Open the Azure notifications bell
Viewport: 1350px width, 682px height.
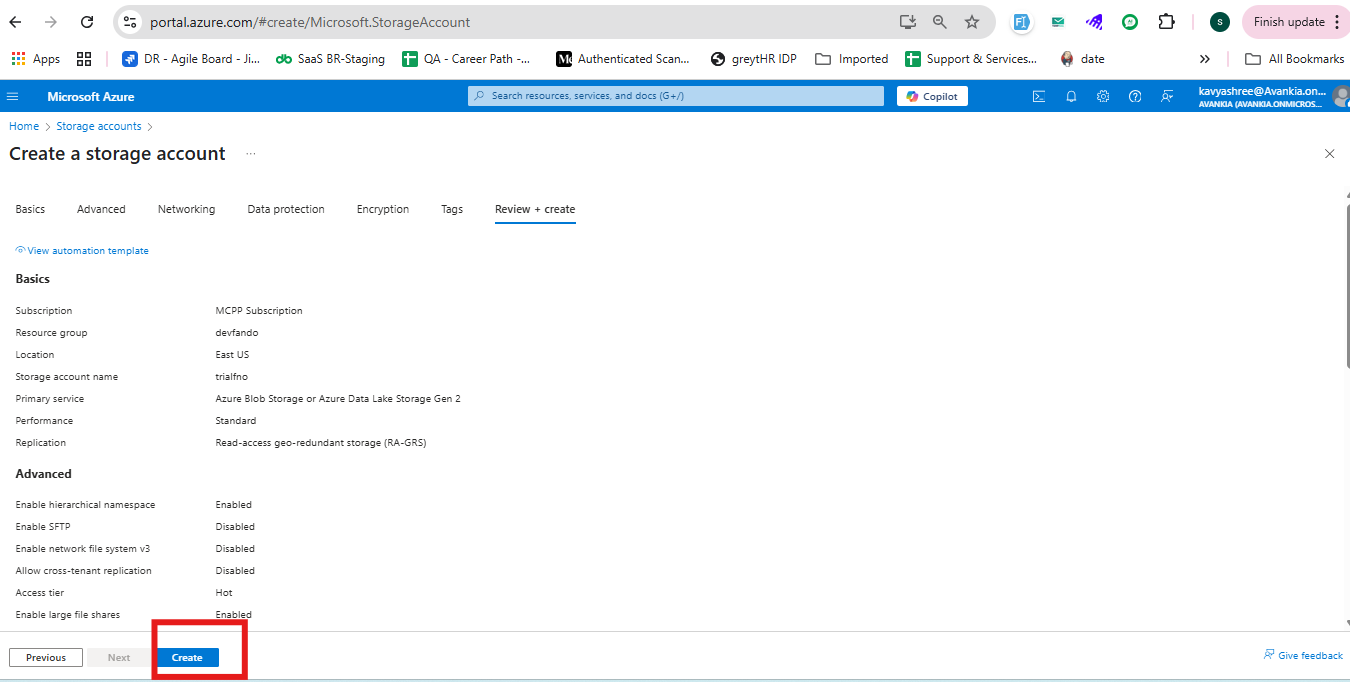pyautogui.click(x=1071, y=96)
